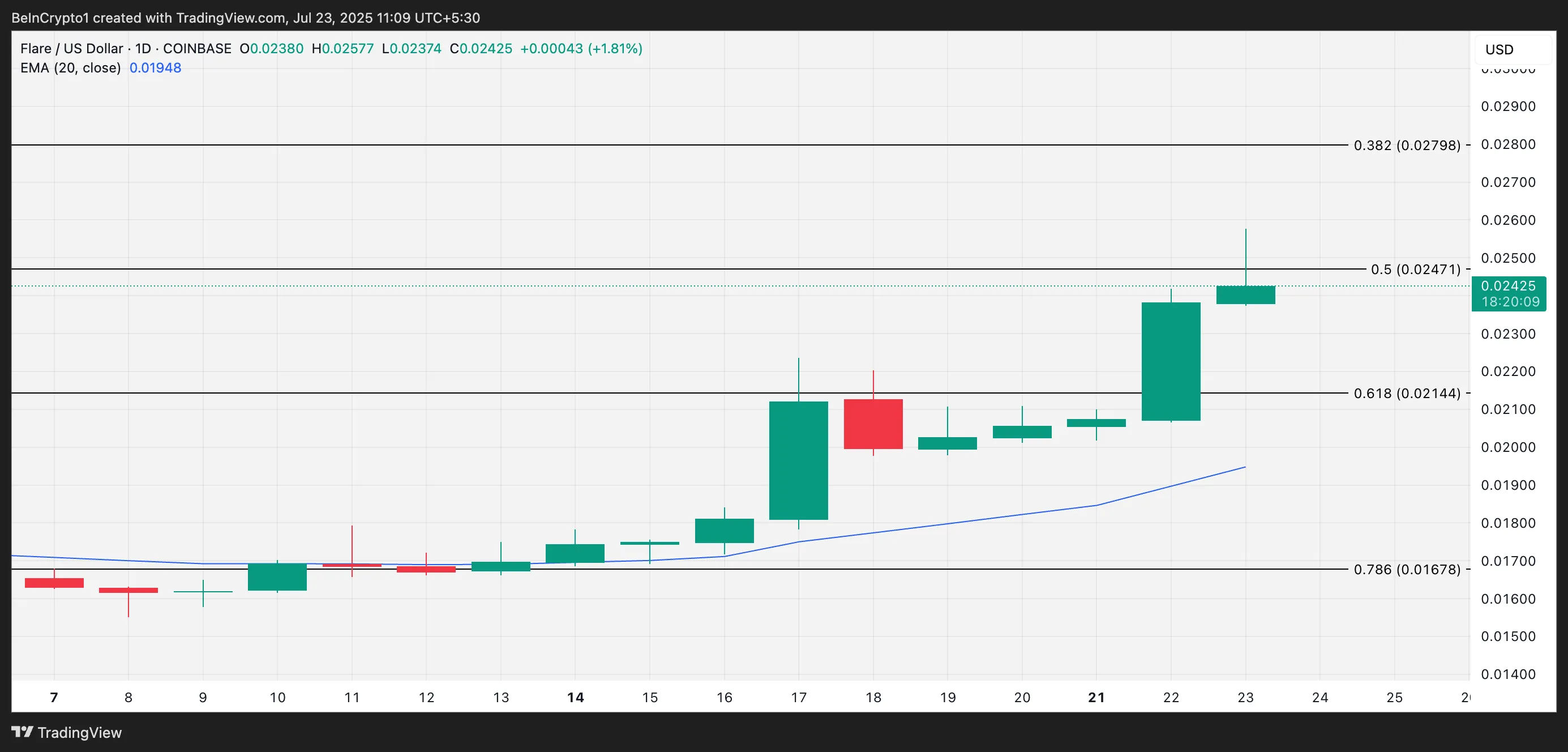Image resolution: width=1568 pixels, height=752 pixels.
Task: Select the latest candle on July 23
Action: click(x=1245, y=294)
